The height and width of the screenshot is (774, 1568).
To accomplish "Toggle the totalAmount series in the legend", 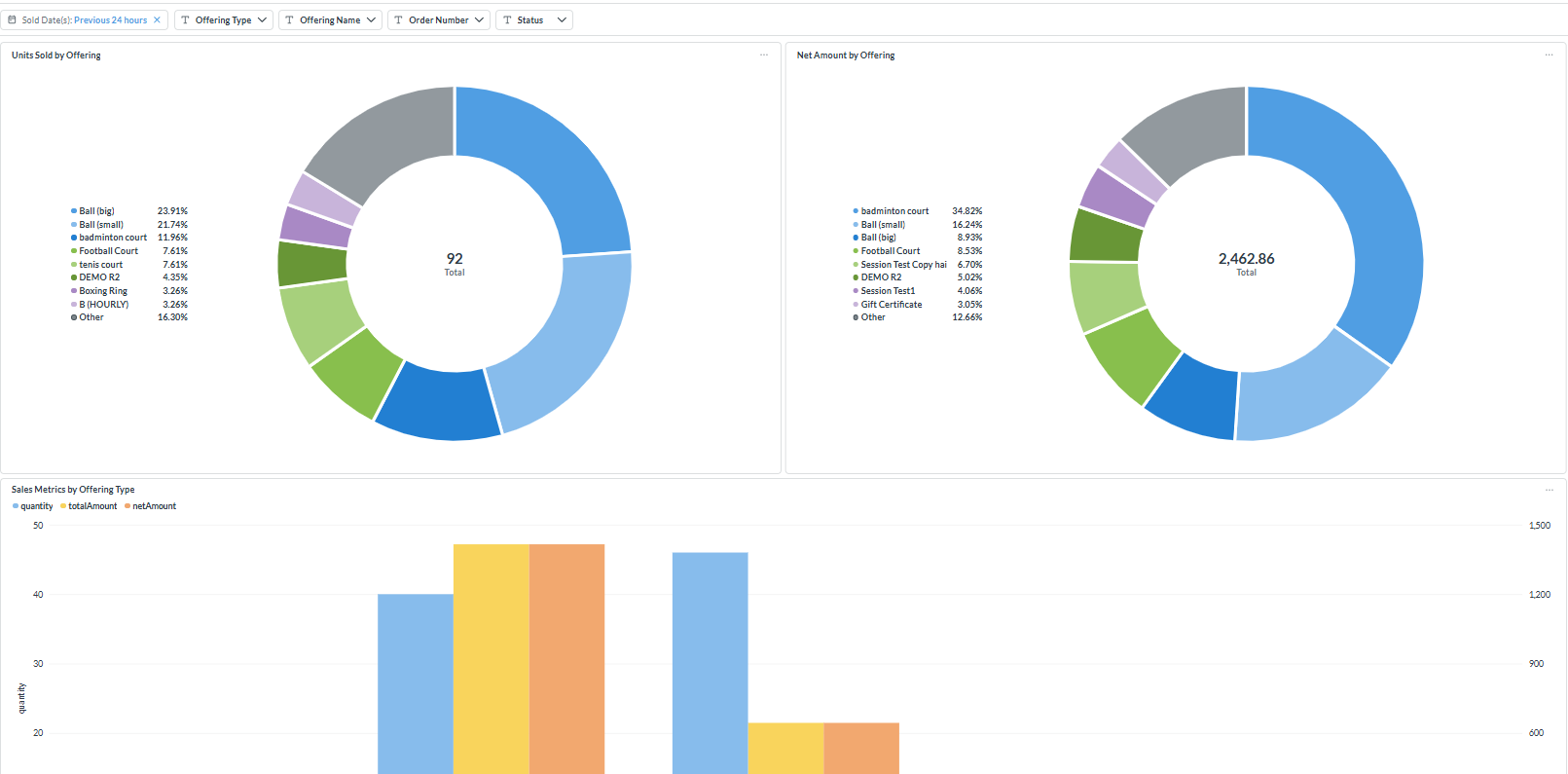I will (x=89, y=506).
